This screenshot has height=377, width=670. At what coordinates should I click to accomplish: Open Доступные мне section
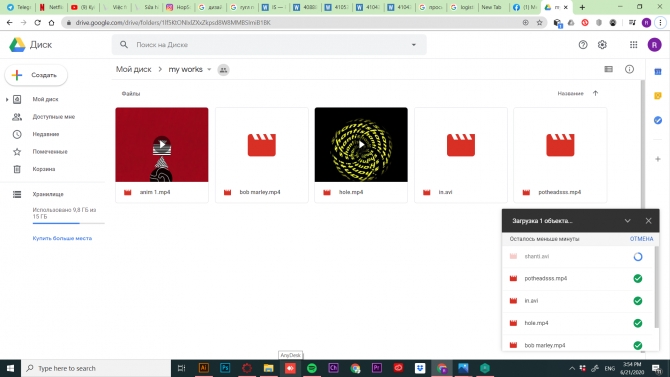[54, 117]
